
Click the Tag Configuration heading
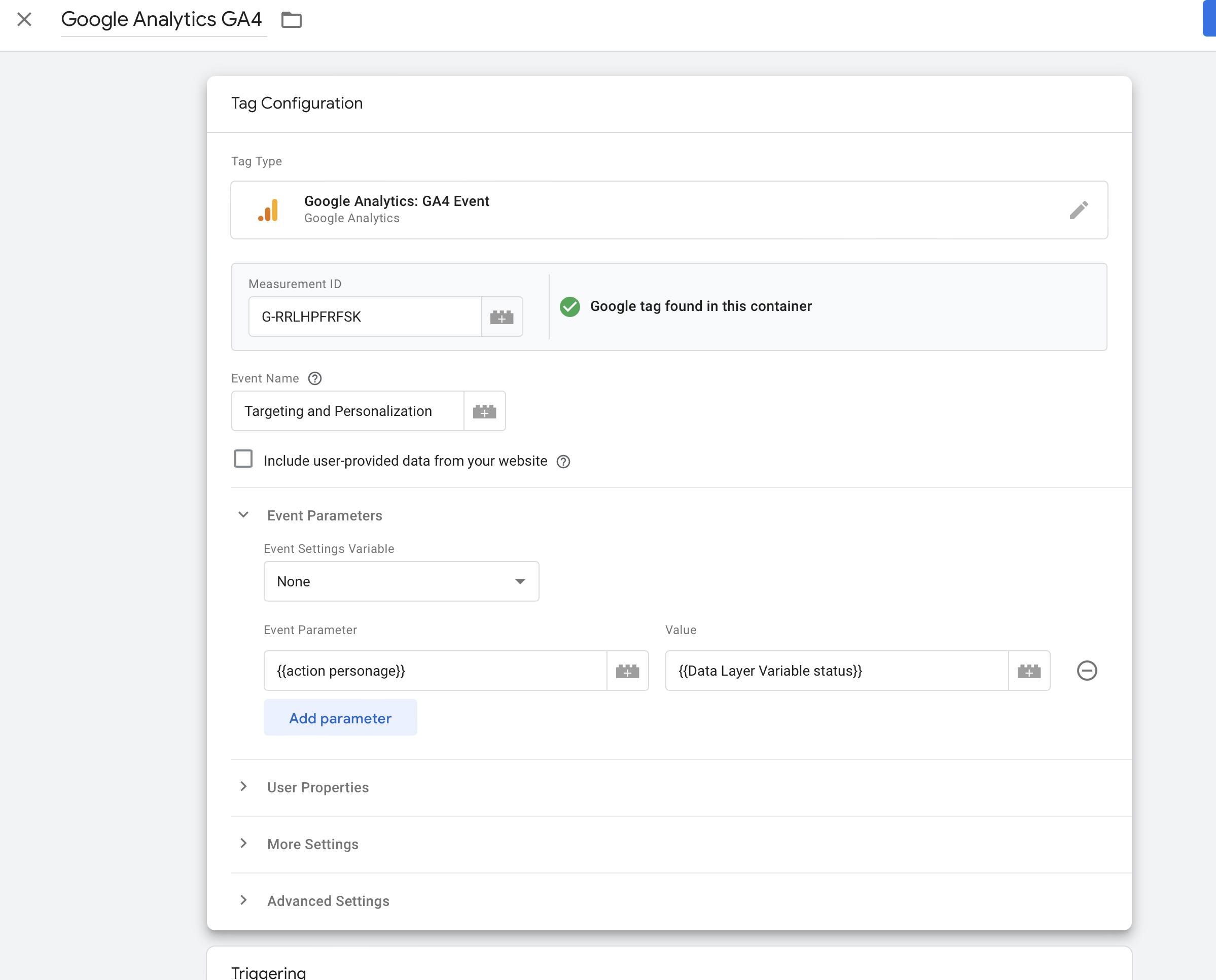click(297, 103)
